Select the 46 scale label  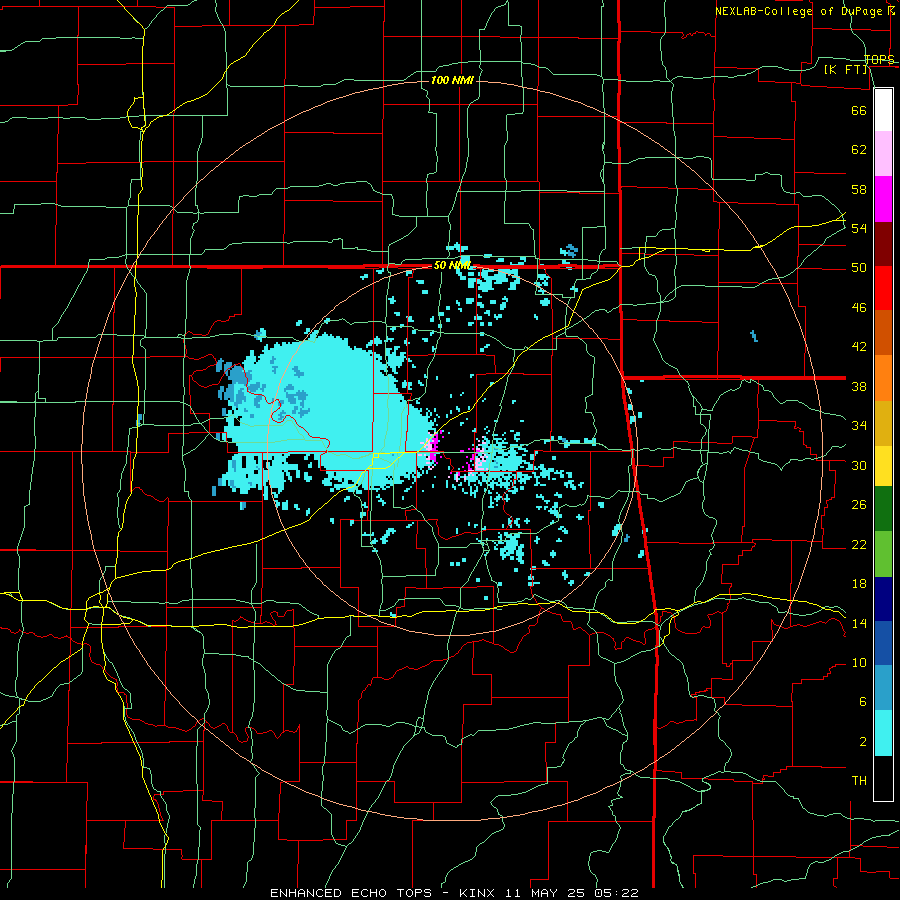pos(859,308)
